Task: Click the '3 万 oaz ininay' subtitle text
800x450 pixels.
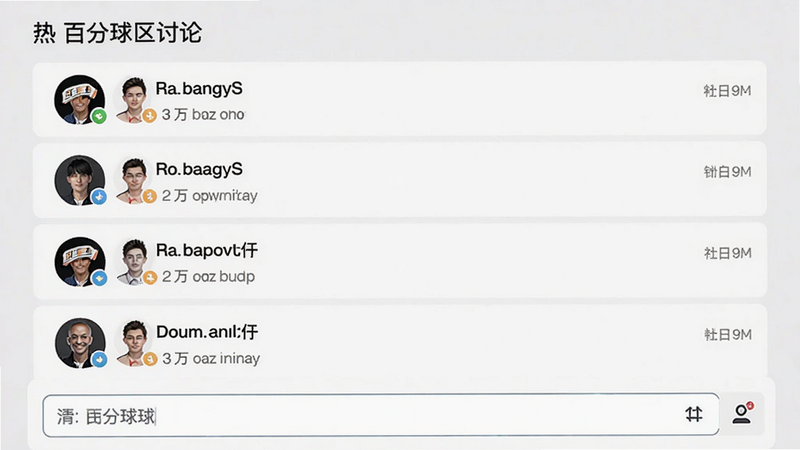Action: coord(211,359)
